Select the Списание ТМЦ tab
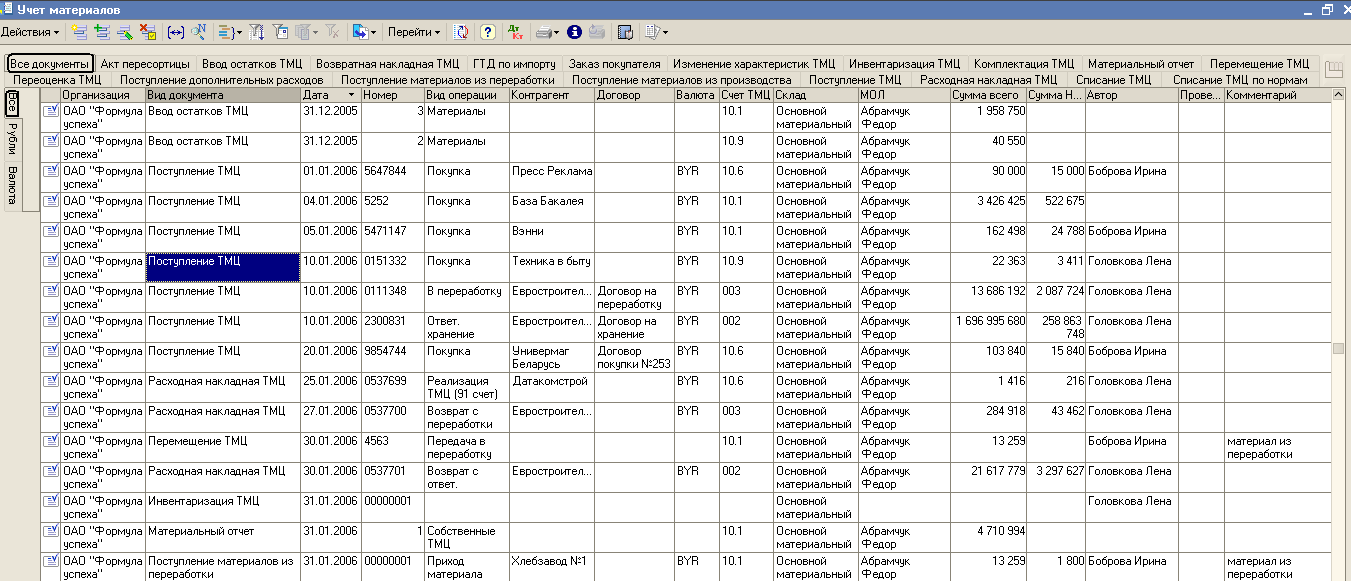The width and height of the screenshot is (1351, 581). pyautogui.click(x=1114, y=80)
